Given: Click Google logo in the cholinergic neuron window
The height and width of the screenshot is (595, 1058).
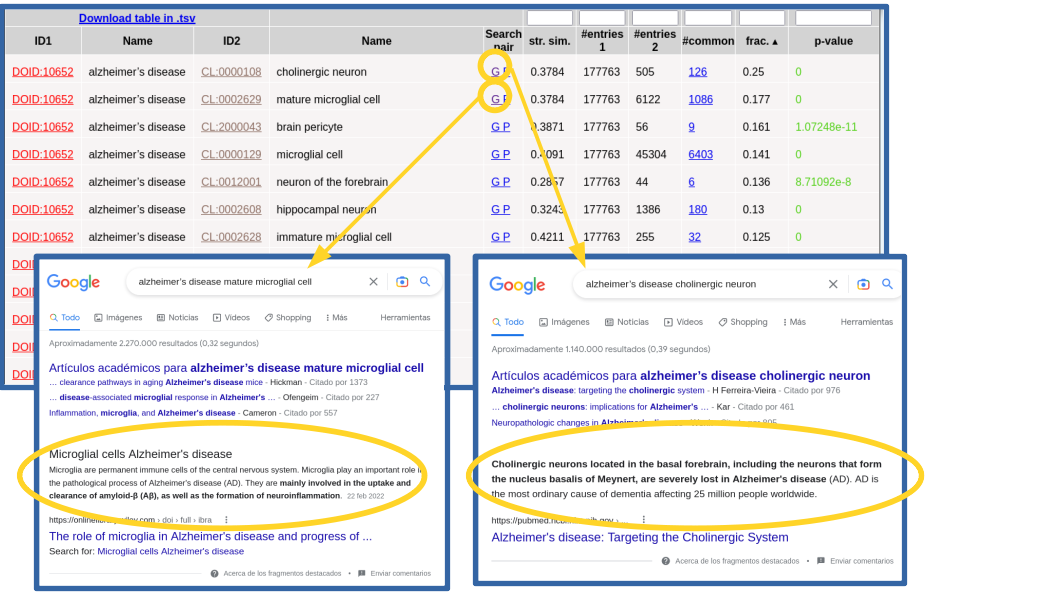Looking at the screenshot, I should coord(517,285).
